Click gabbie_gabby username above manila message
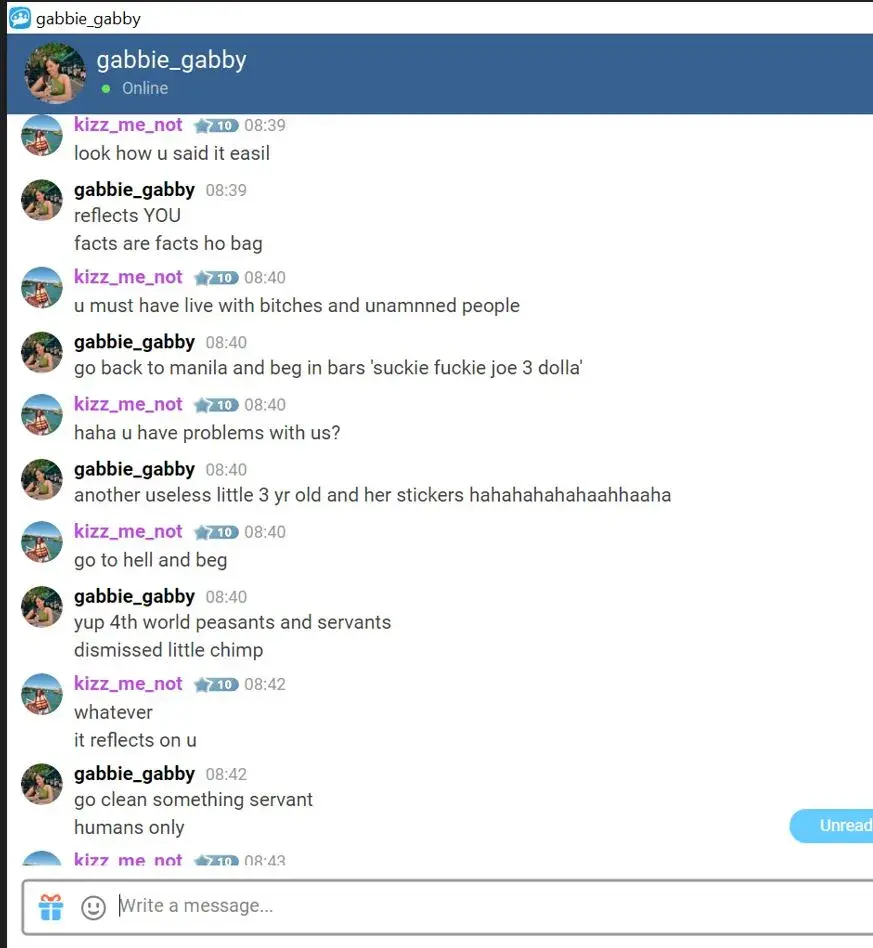 [x=134, y=342]
